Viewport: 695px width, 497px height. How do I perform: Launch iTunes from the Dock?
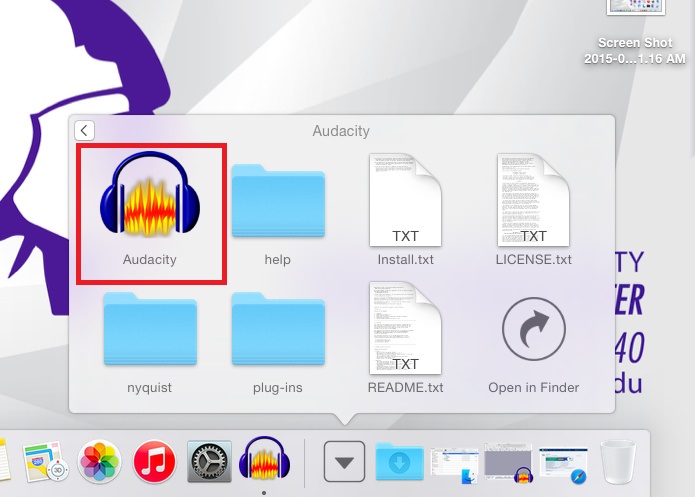tap(154, 461)
